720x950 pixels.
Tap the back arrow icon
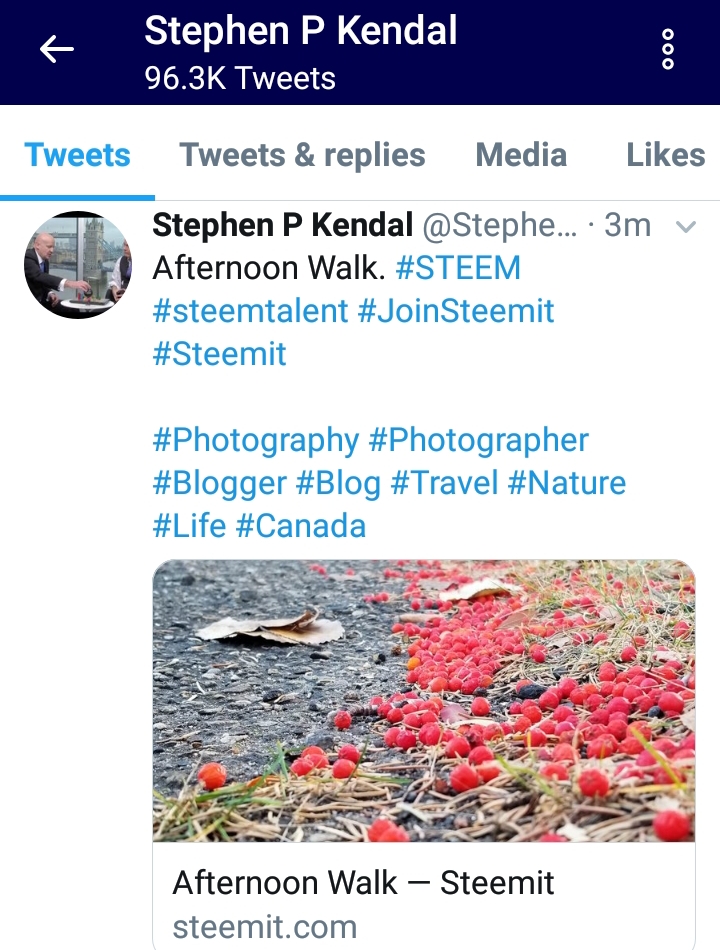pyautogui.click(x=57, y=49)
